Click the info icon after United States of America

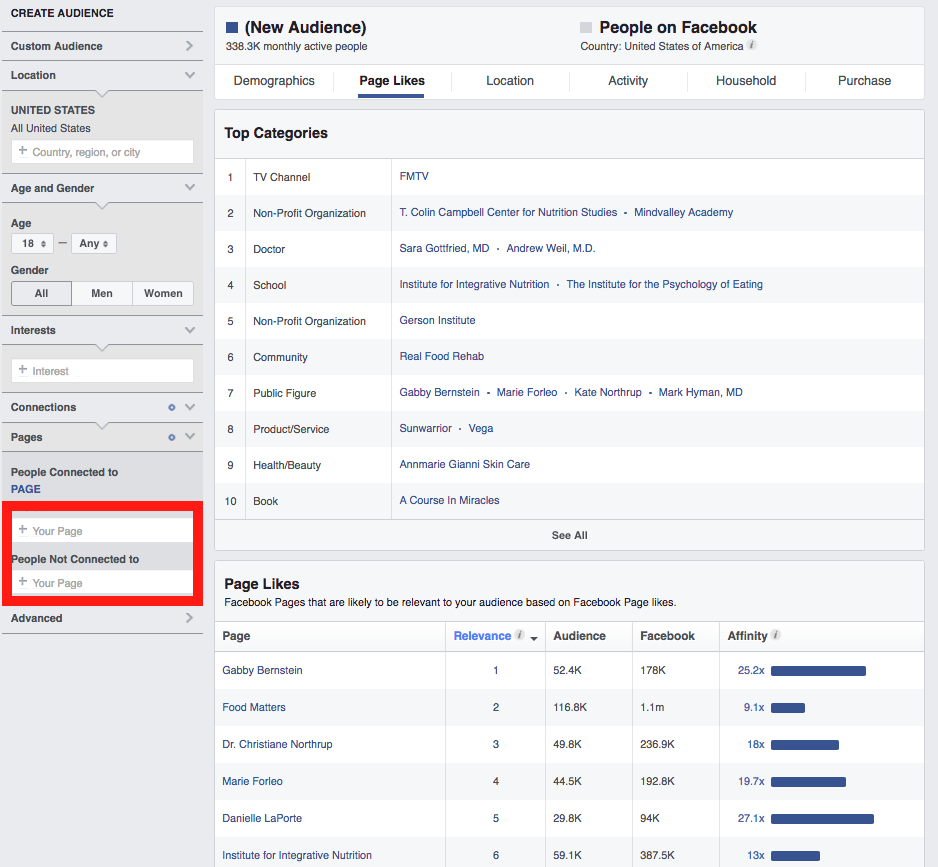[751, 46]
